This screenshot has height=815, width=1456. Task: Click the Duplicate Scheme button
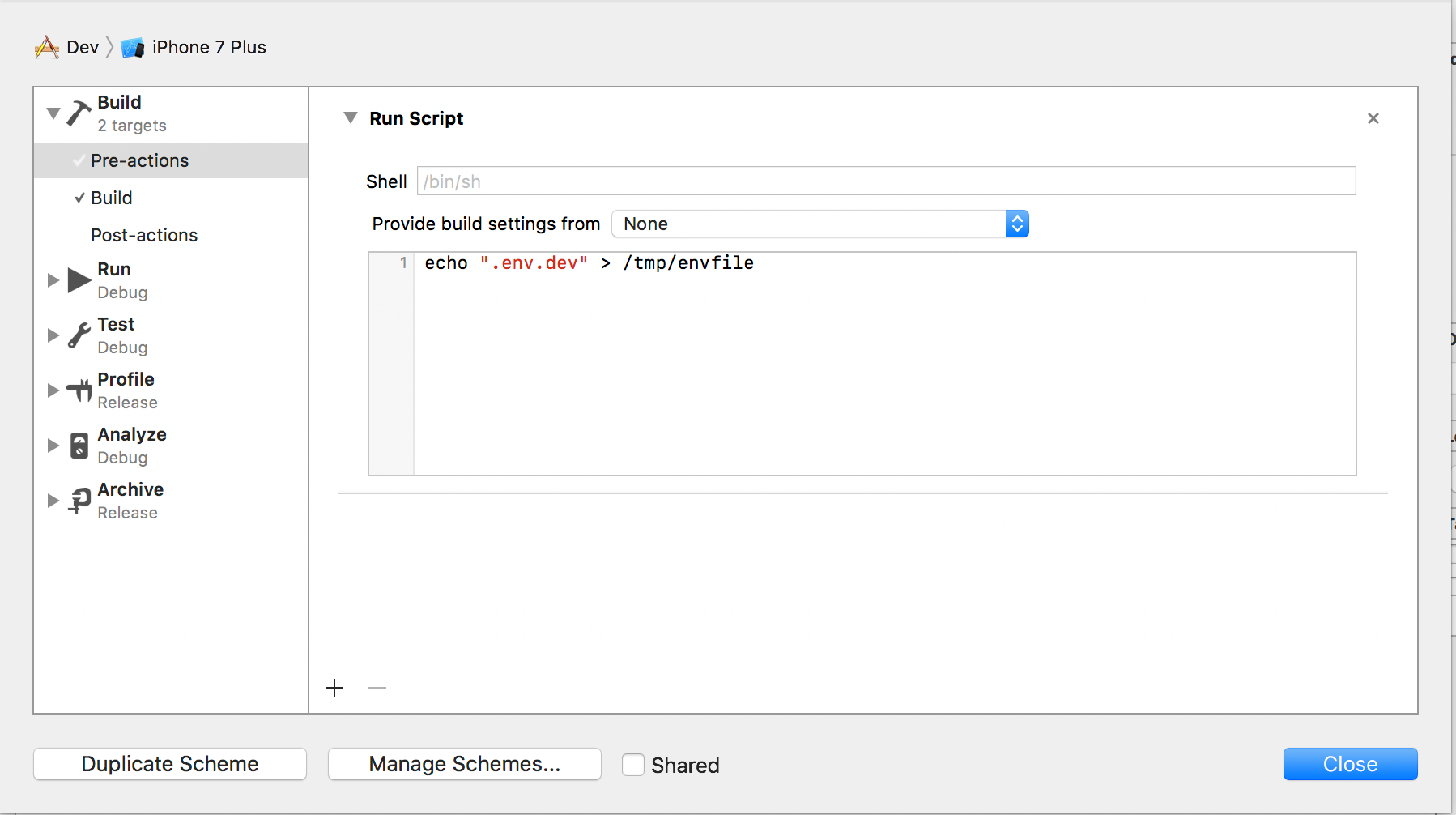[169, 763]
